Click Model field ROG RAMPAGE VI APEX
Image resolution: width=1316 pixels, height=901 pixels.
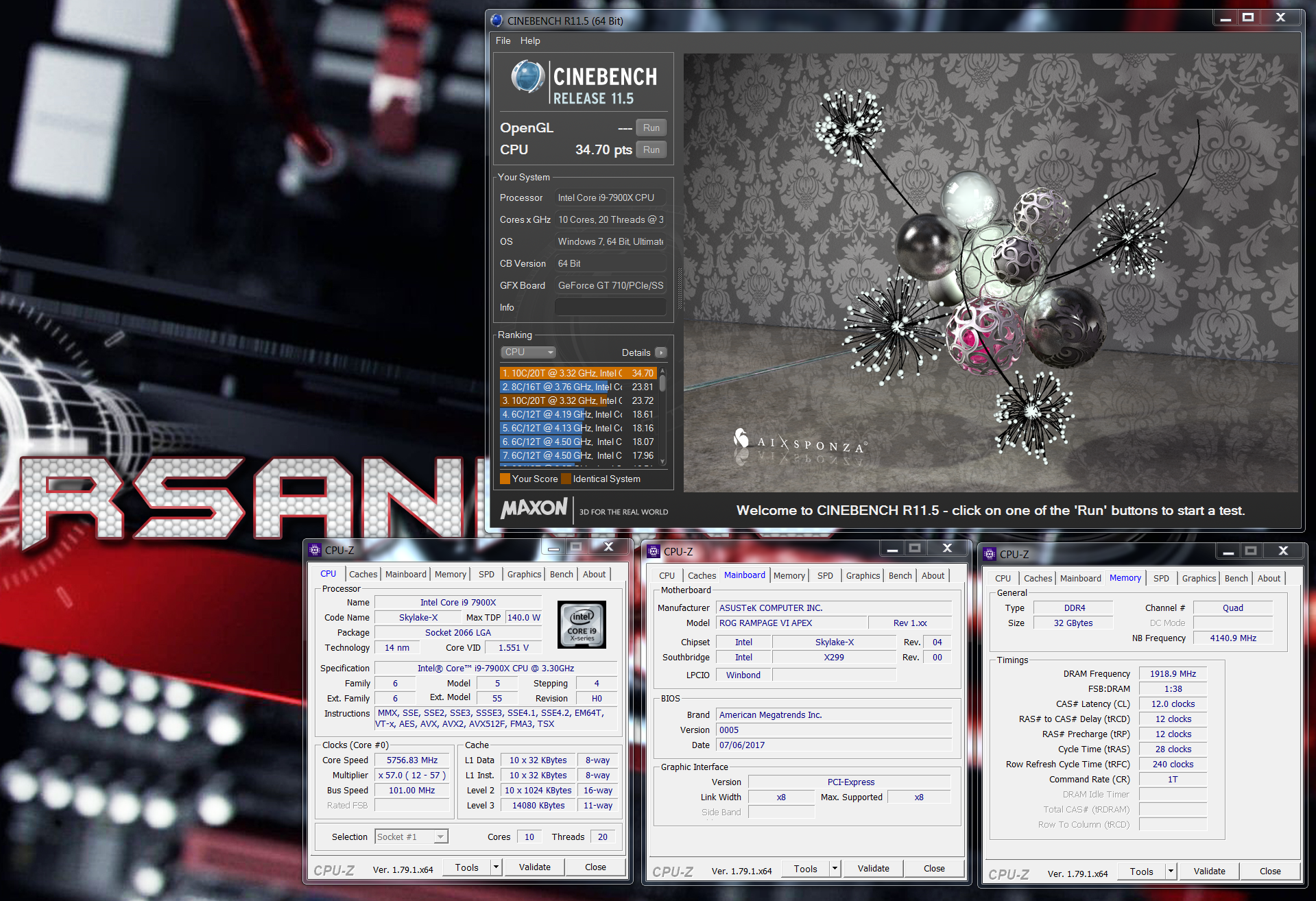(791, 623)
